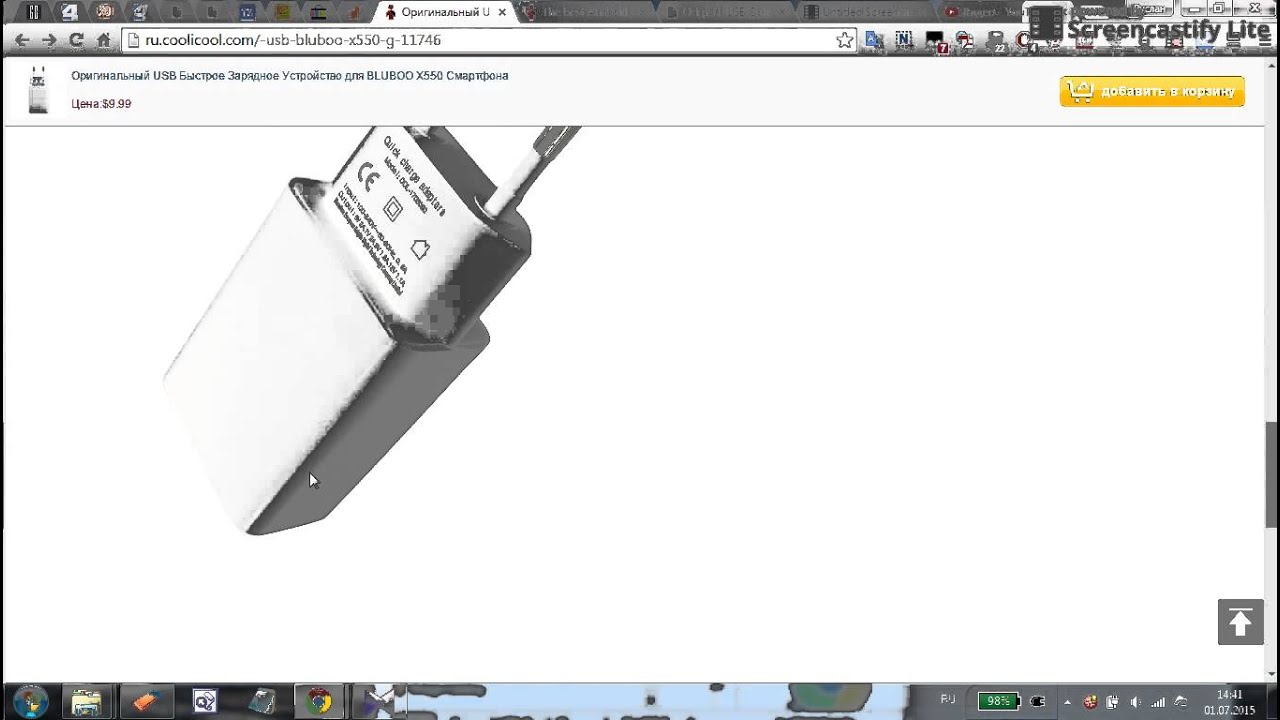Click the RU language indicator
1280x720 pixels.
[947, 699]
